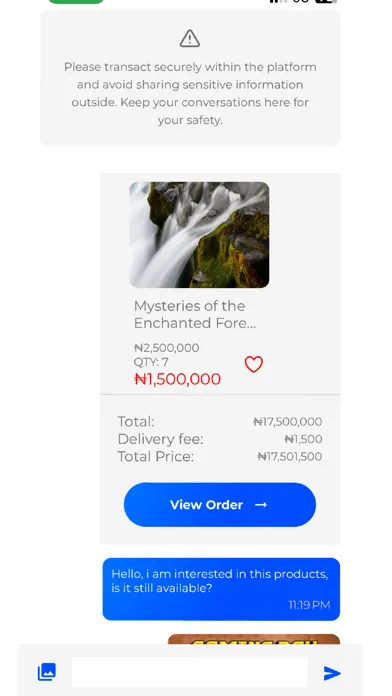This screenshot has height=696, width=392.
Task: Tap the Total Price ₦17,501,500 amount
Action: pos(290,456)
